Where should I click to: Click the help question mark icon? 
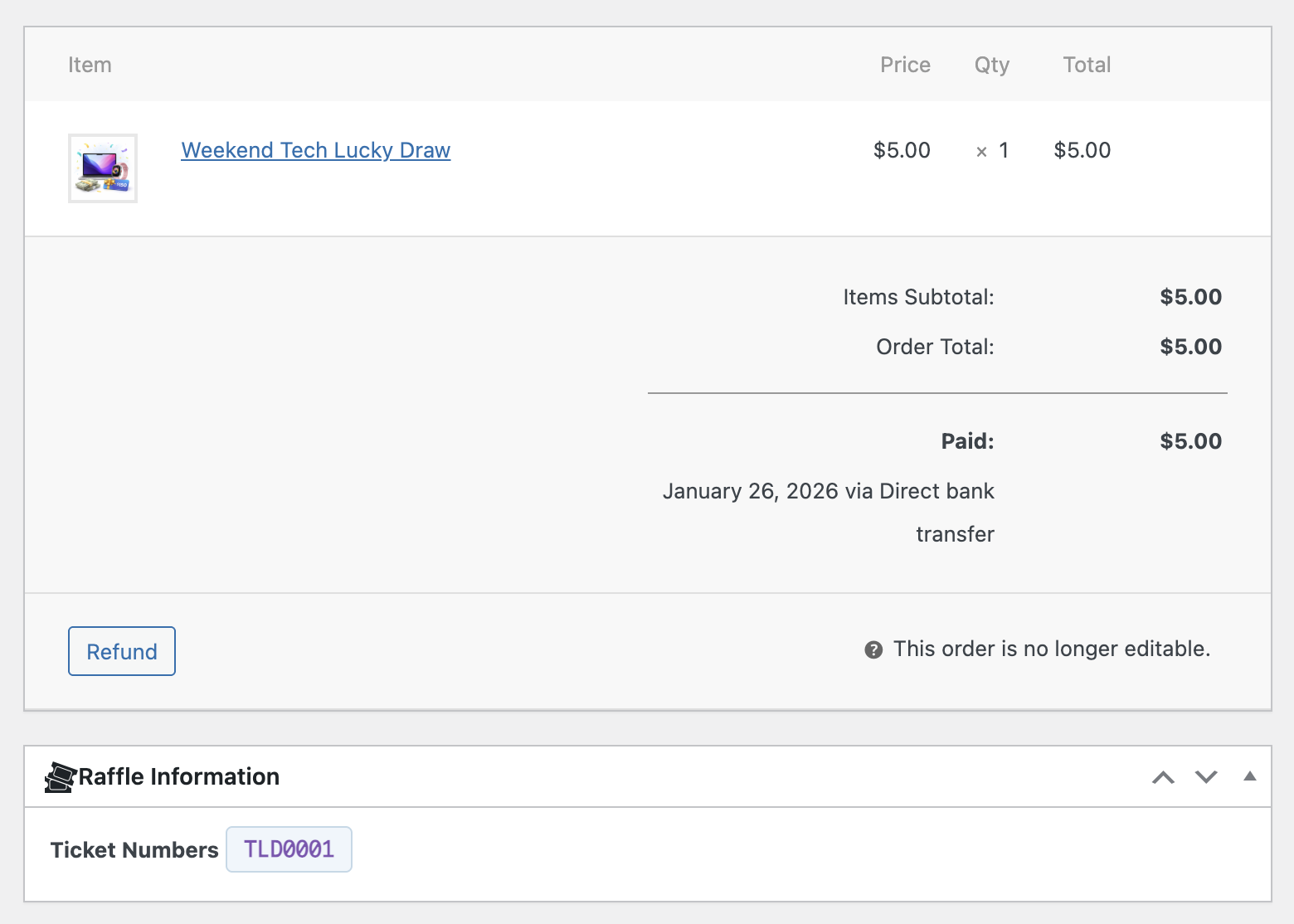click(873, 649)
